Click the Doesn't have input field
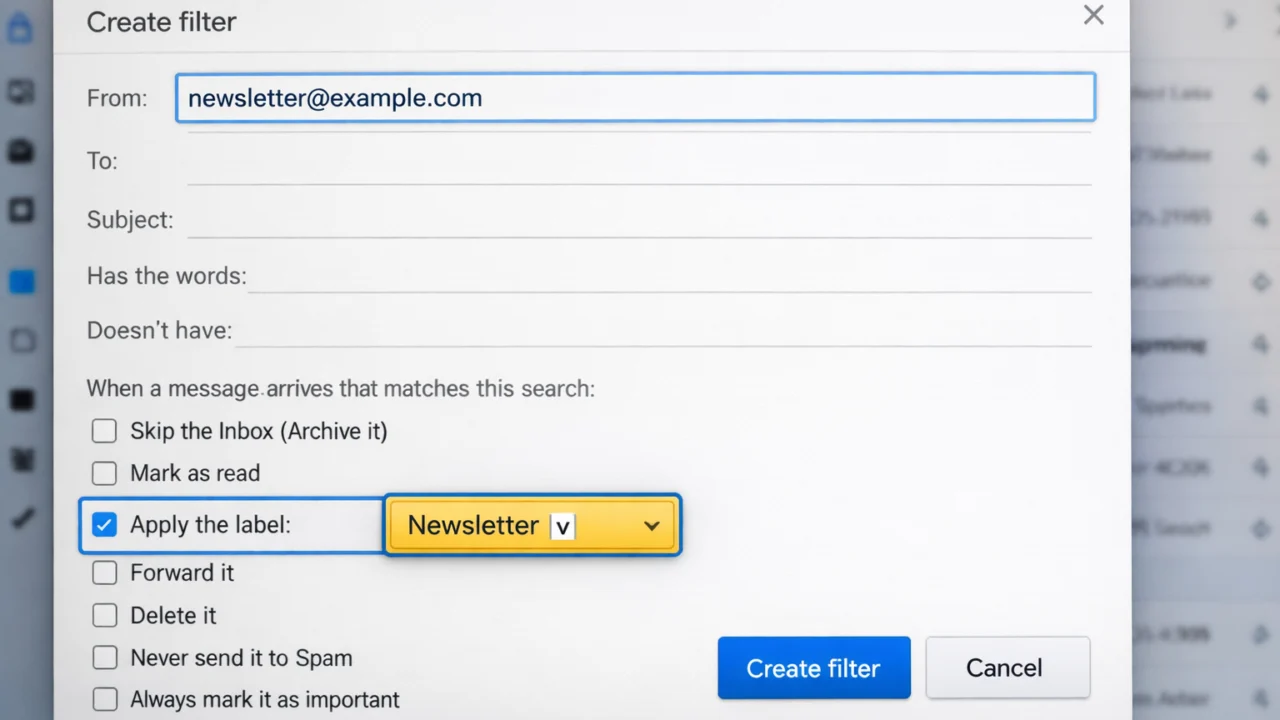 662,330
